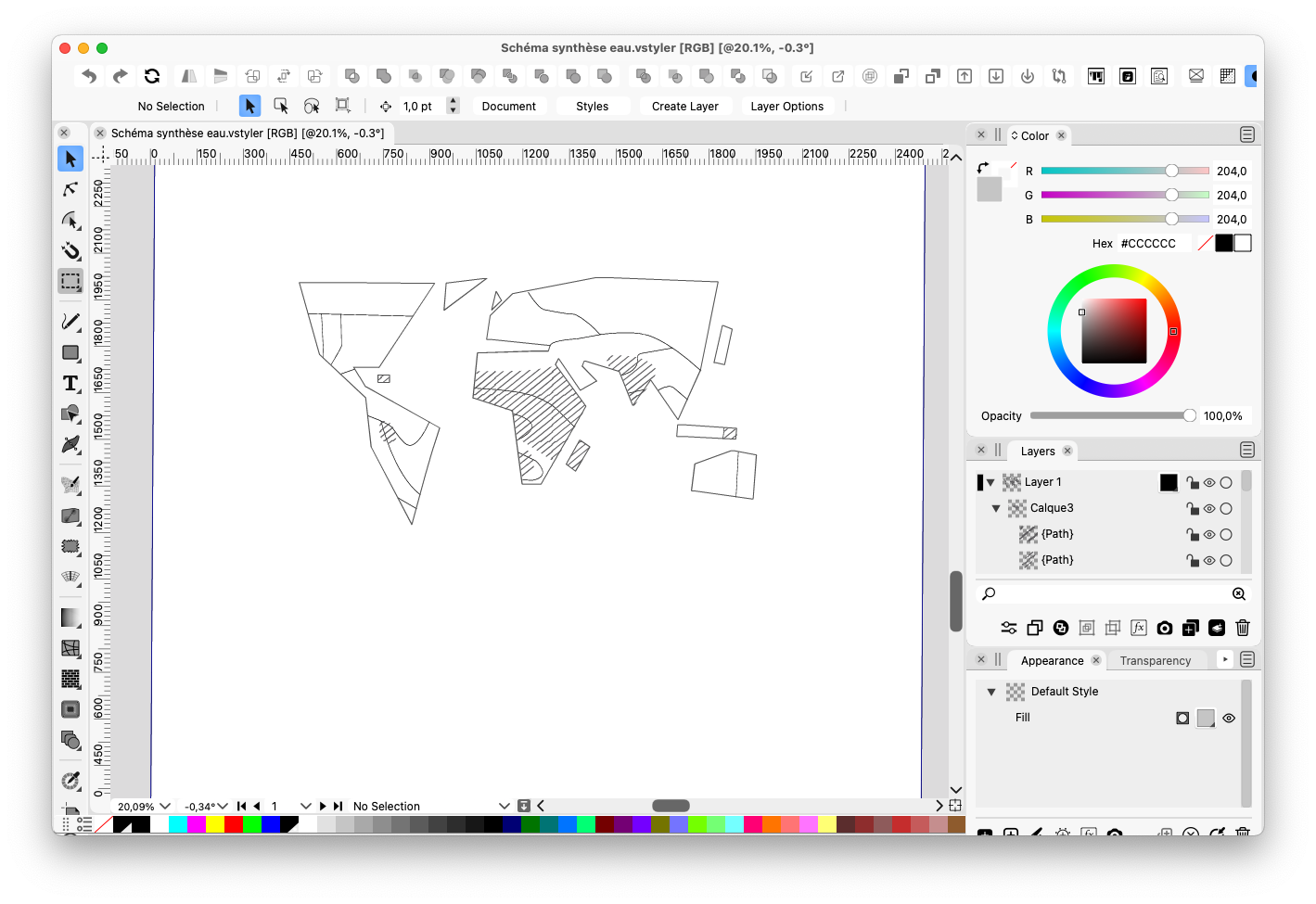The image size is (1316, 904).
Task: Toggle the Fill visibility eye in Appearance
Action: coord(1229,718)
